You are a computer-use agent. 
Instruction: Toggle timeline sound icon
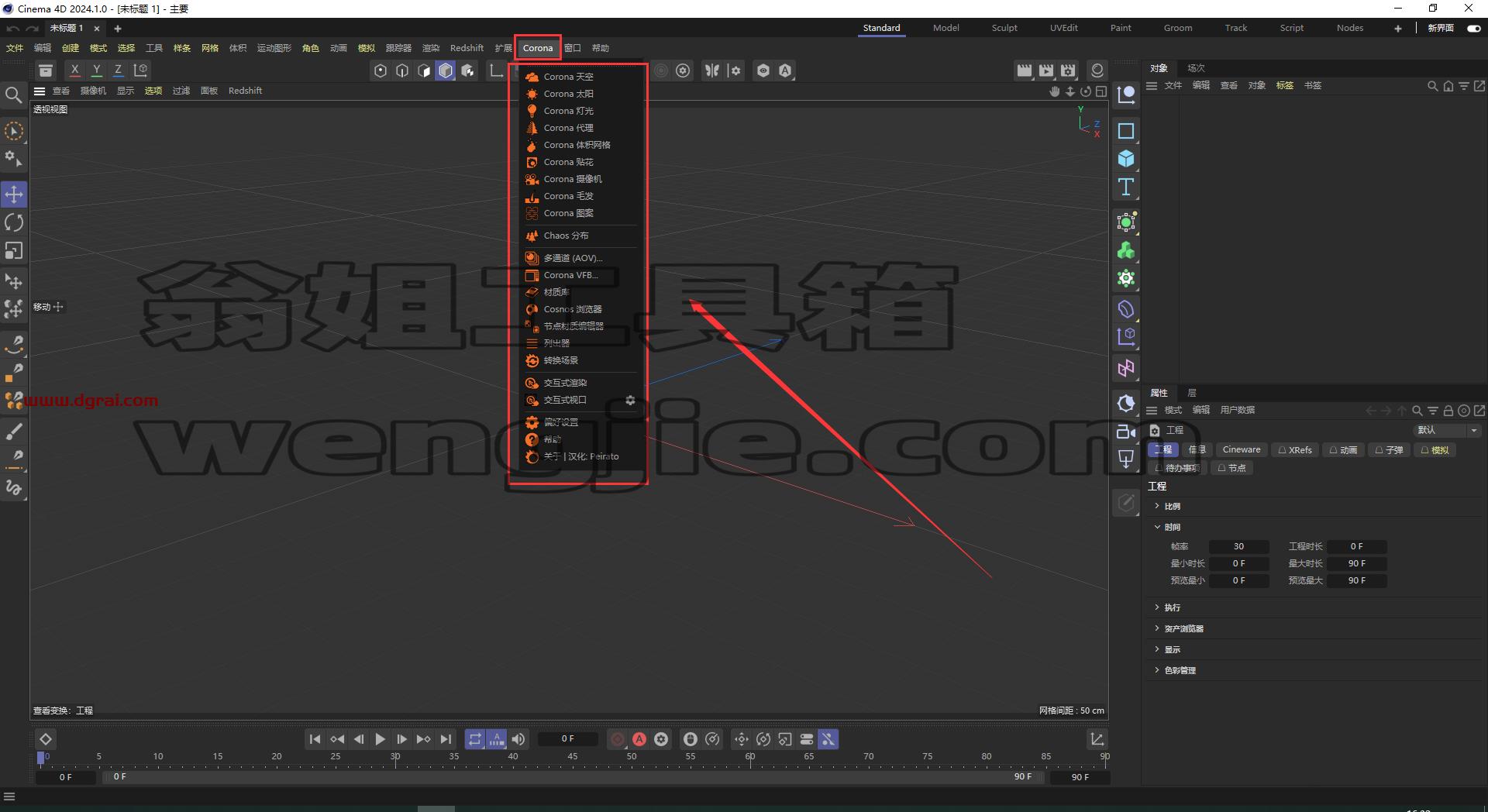tap(518, 739)
